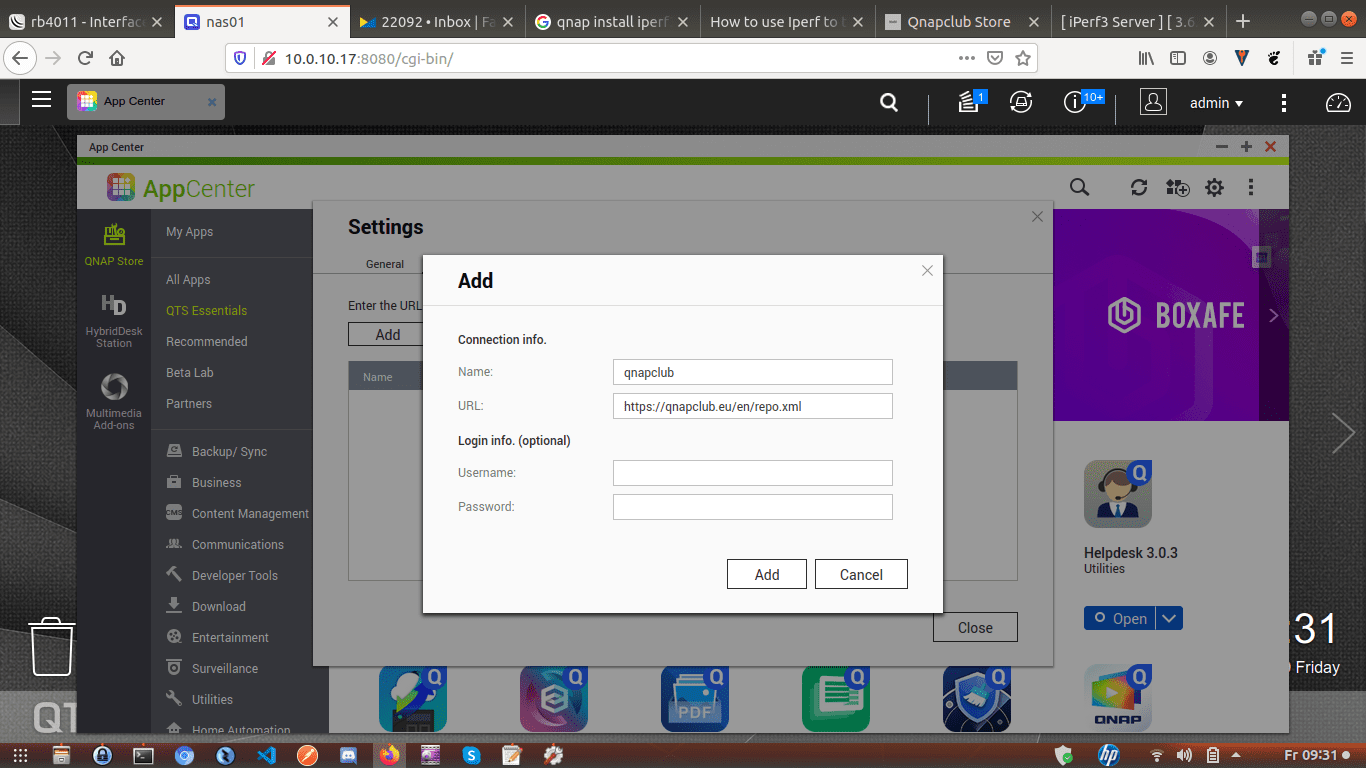Click the Close button in Settings dialog
Viewport: 1366px width, 768px height.
(975, 627)
